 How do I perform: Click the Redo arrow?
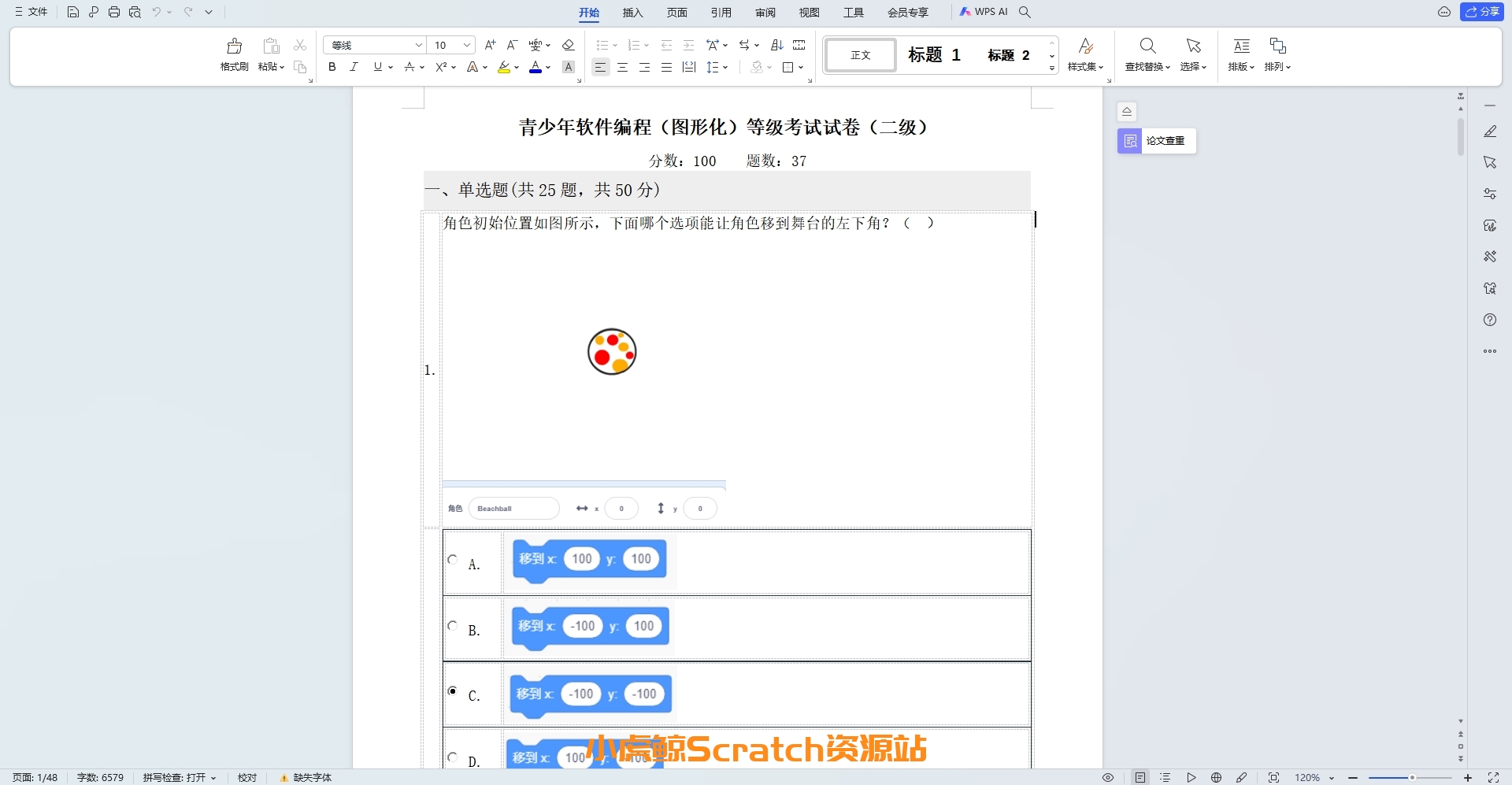pos(188,12)
